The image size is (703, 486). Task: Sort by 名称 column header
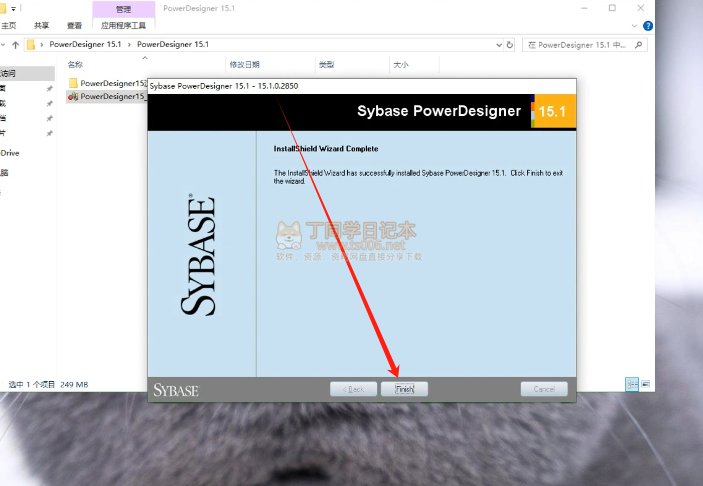76,64
